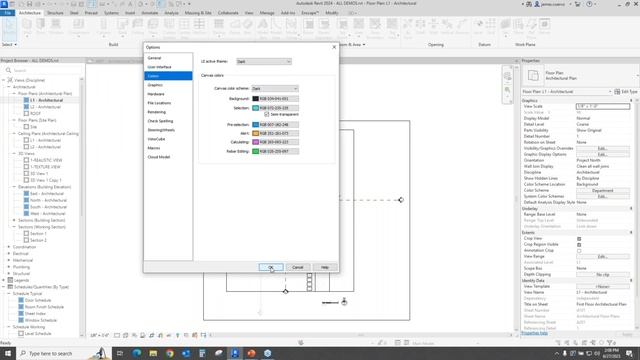The height and width of the screenshot is (360, 640).
Task: Toggle the Crop View checkbox in Properties
Action: pyautogui.click(x=579, y=239)
